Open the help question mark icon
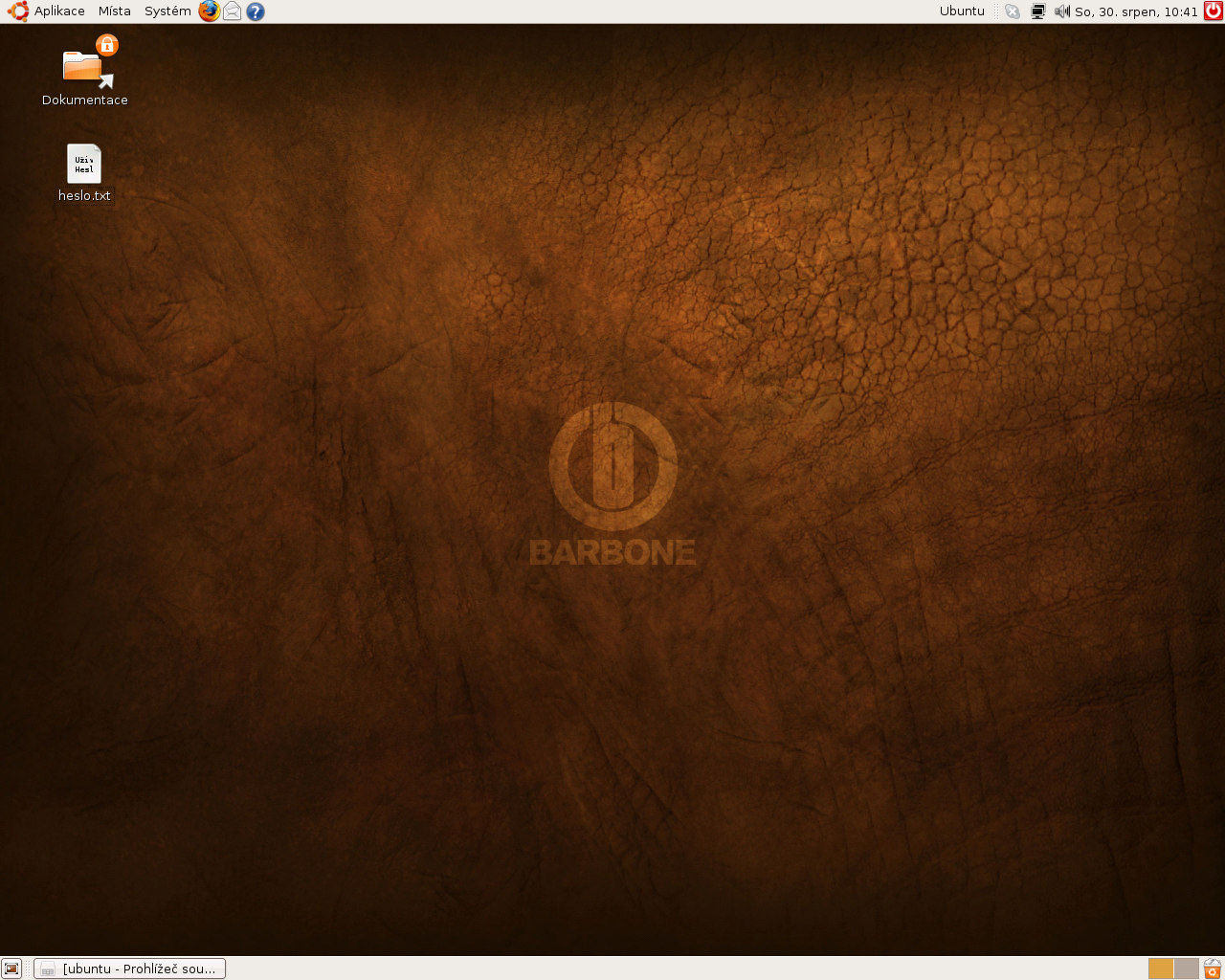Viewport: 1225px width, 980px height. (x=256, y=11)
